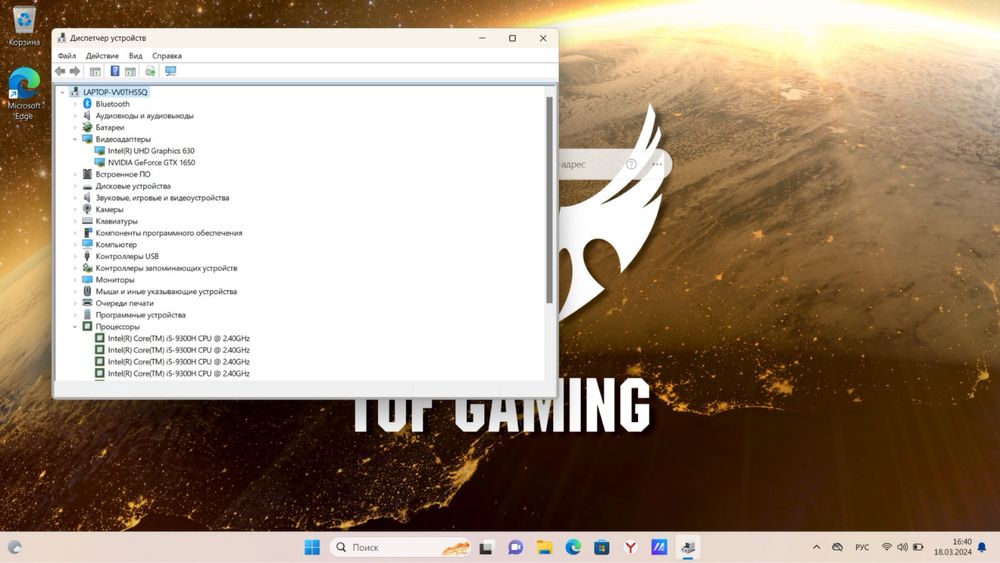The height and width of the screenshot is (563, 1000).
Task: Open the Chat icon on the taskbar
Action: click(x=515, y=547)
